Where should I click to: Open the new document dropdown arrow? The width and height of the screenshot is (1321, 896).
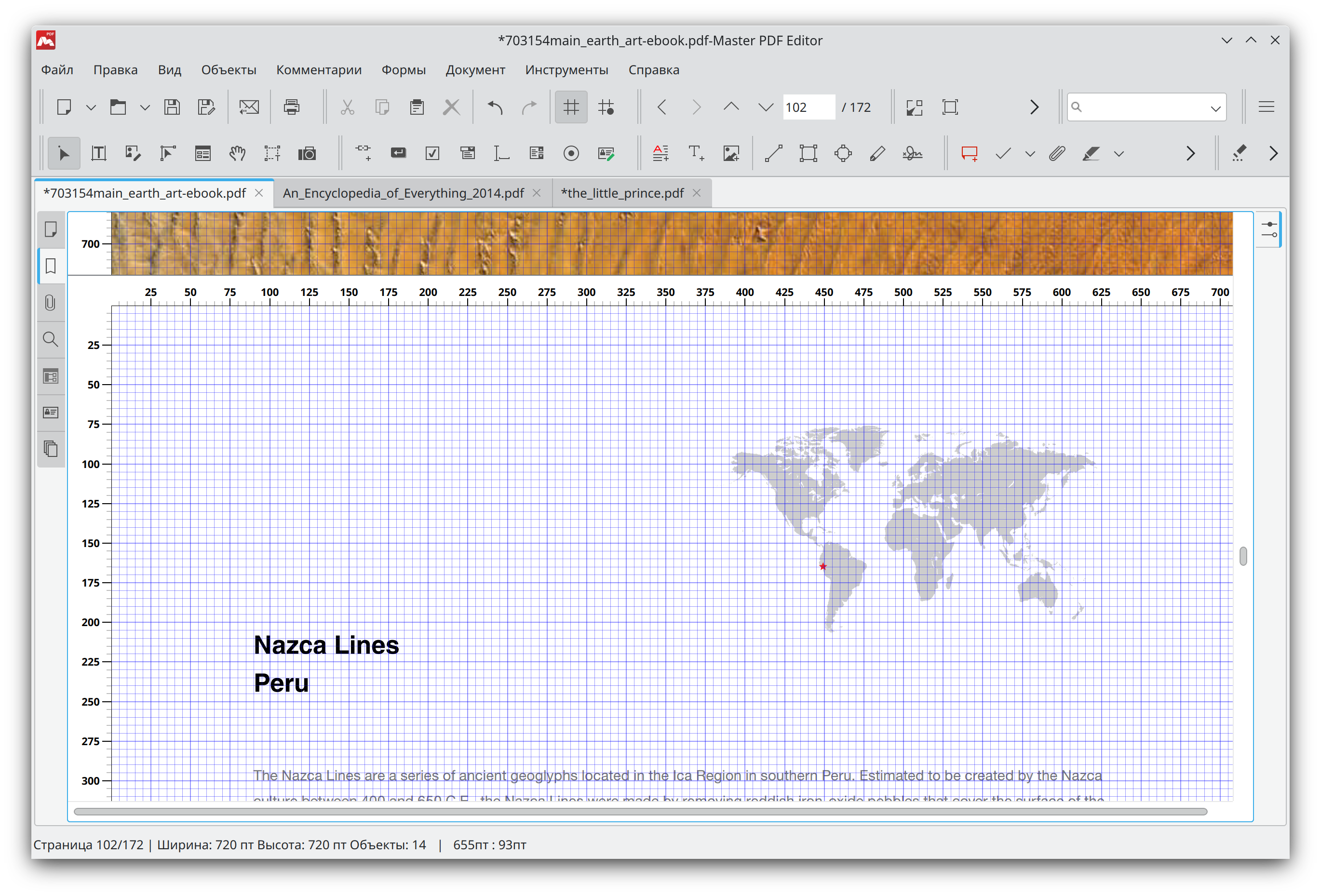(x=91, y=107)
